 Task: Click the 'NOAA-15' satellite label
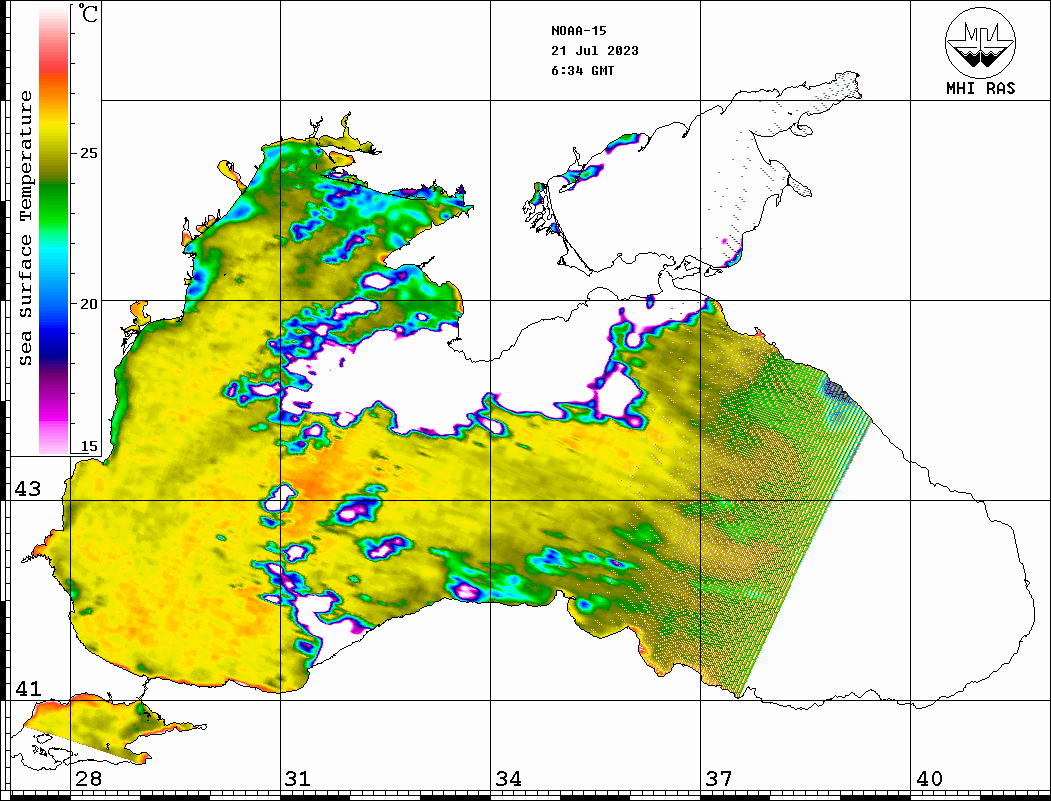coord(578,31)
